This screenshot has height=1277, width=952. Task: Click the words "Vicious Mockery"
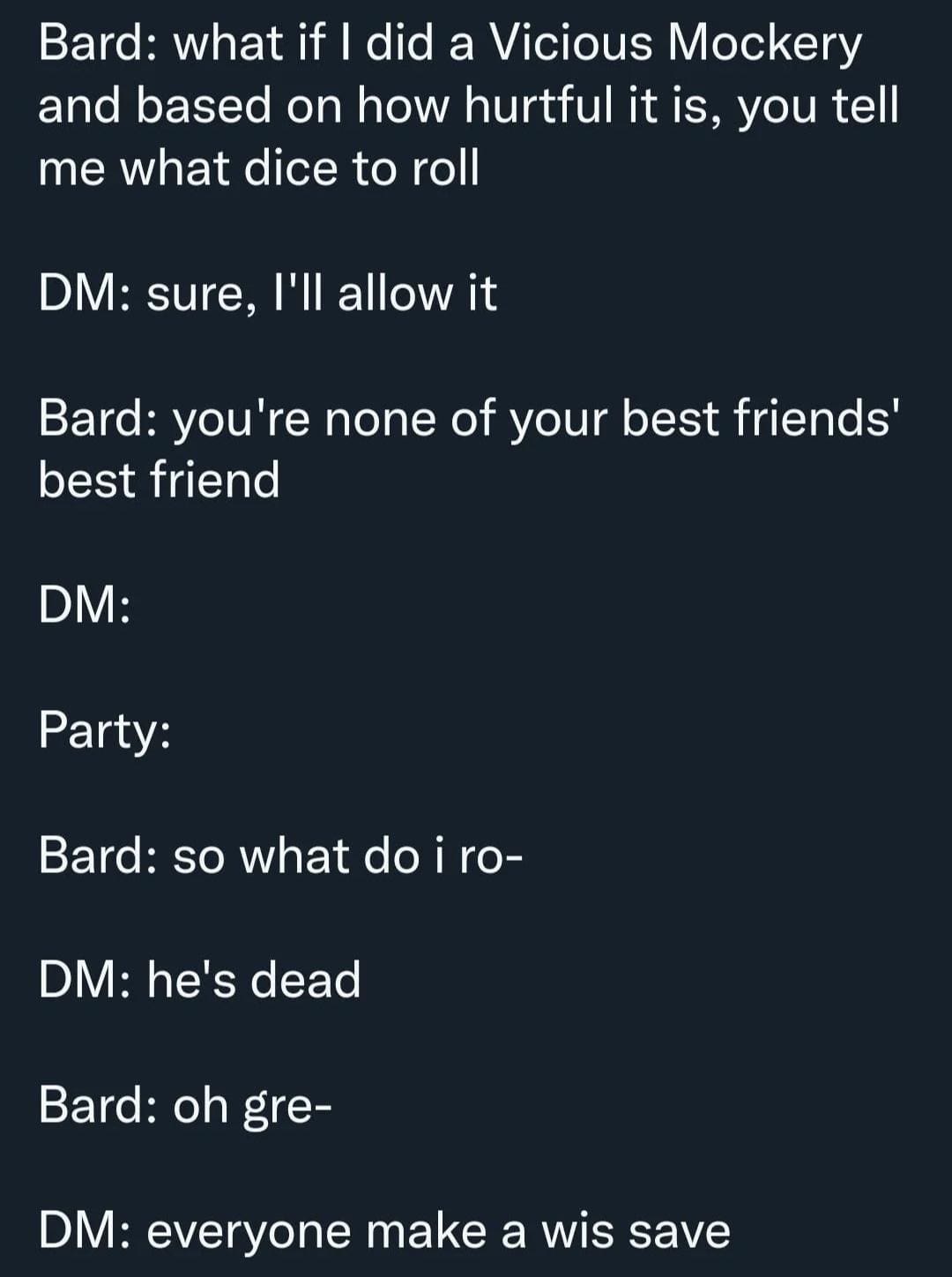(x=674, y=42)
